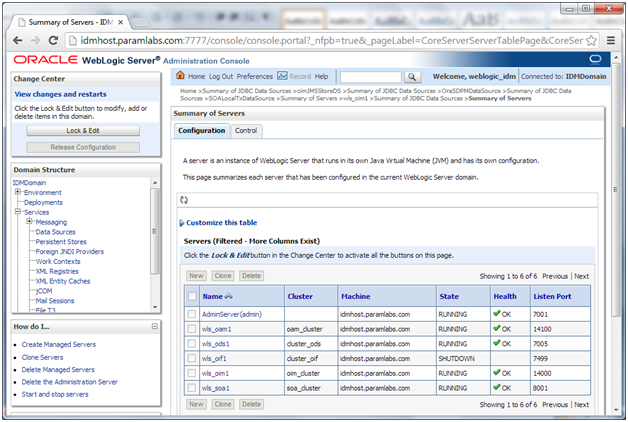Switch to the Control tab
The width and height of the screenshot is (628, 422).
246,131
